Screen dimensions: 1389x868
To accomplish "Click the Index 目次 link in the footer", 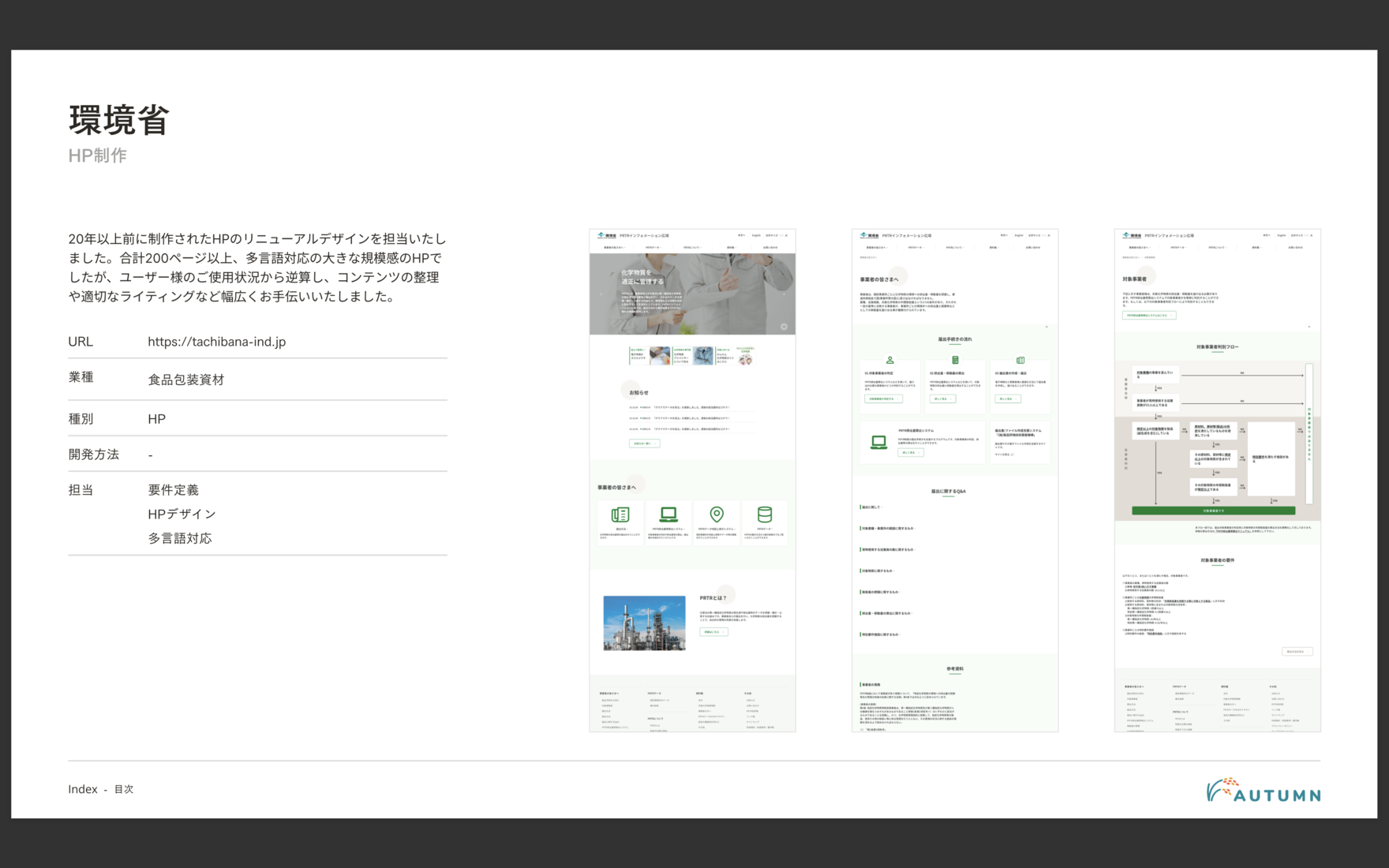I will pyautogui.click(x=100, y=789).
